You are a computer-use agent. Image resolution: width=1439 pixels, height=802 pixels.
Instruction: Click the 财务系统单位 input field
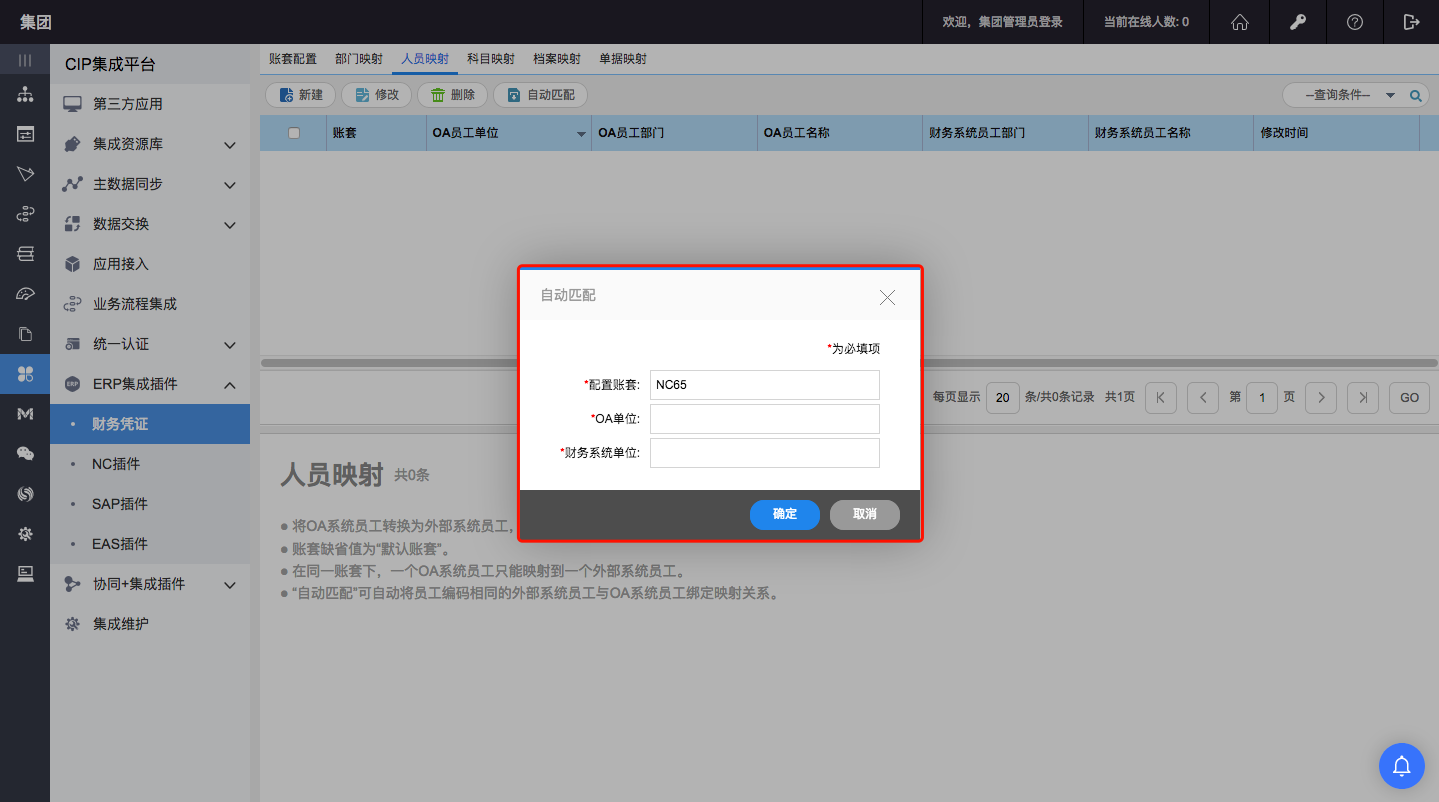(x=764, y=453)
